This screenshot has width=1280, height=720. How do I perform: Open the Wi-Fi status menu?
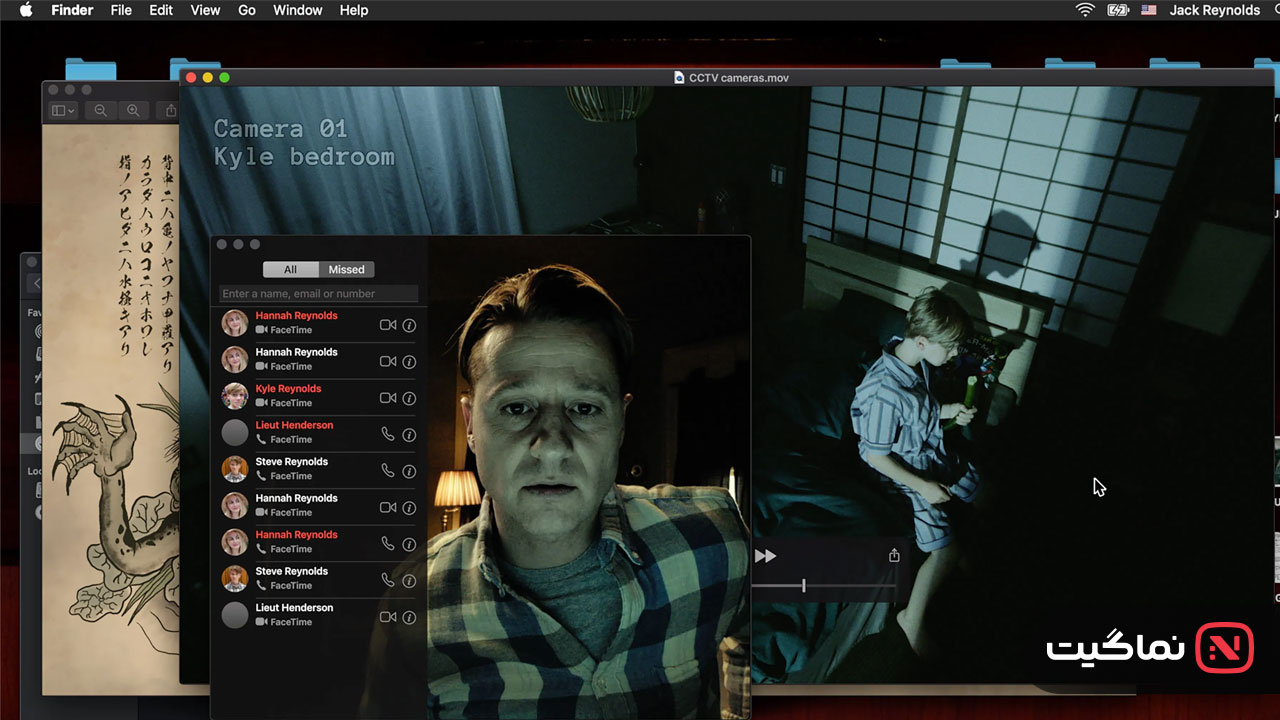pos(1085,10)
